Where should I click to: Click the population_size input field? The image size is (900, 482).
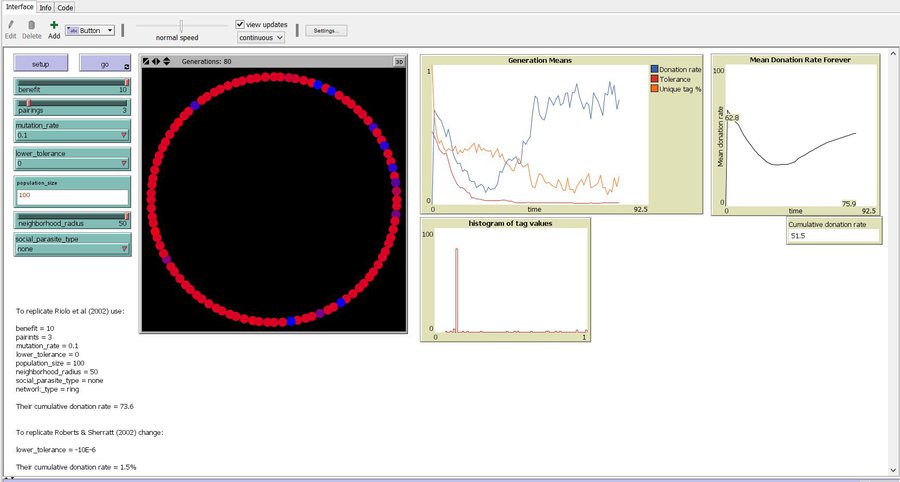click(72, 195)
